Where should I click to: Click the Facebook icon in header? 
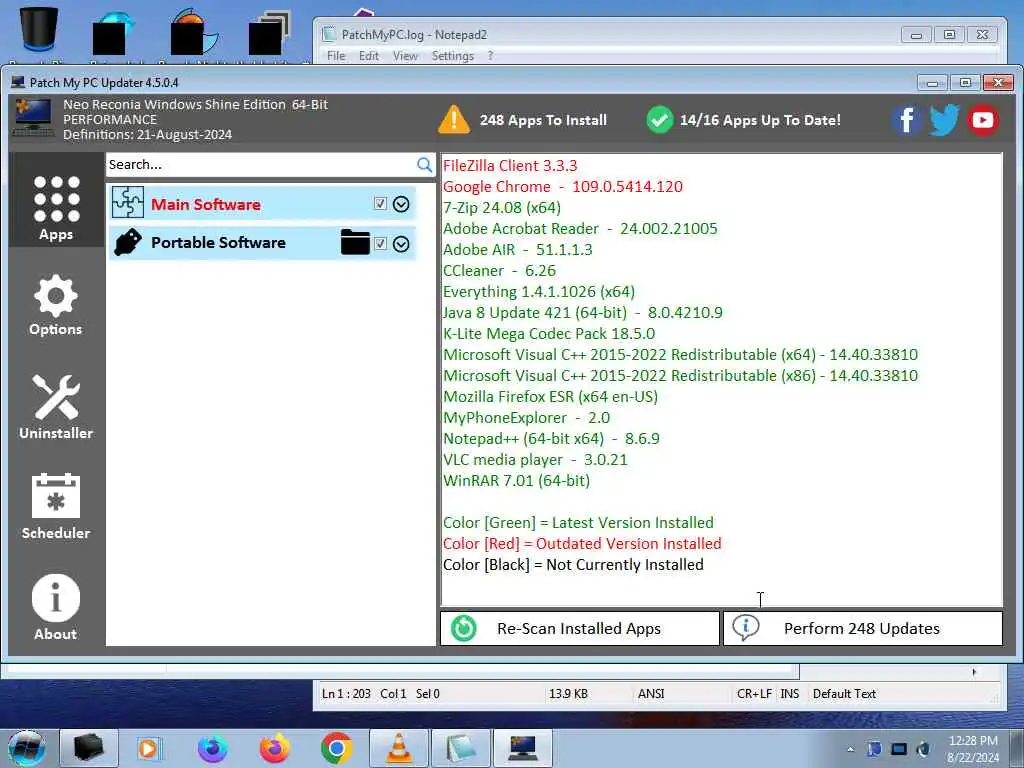(906, 120)
